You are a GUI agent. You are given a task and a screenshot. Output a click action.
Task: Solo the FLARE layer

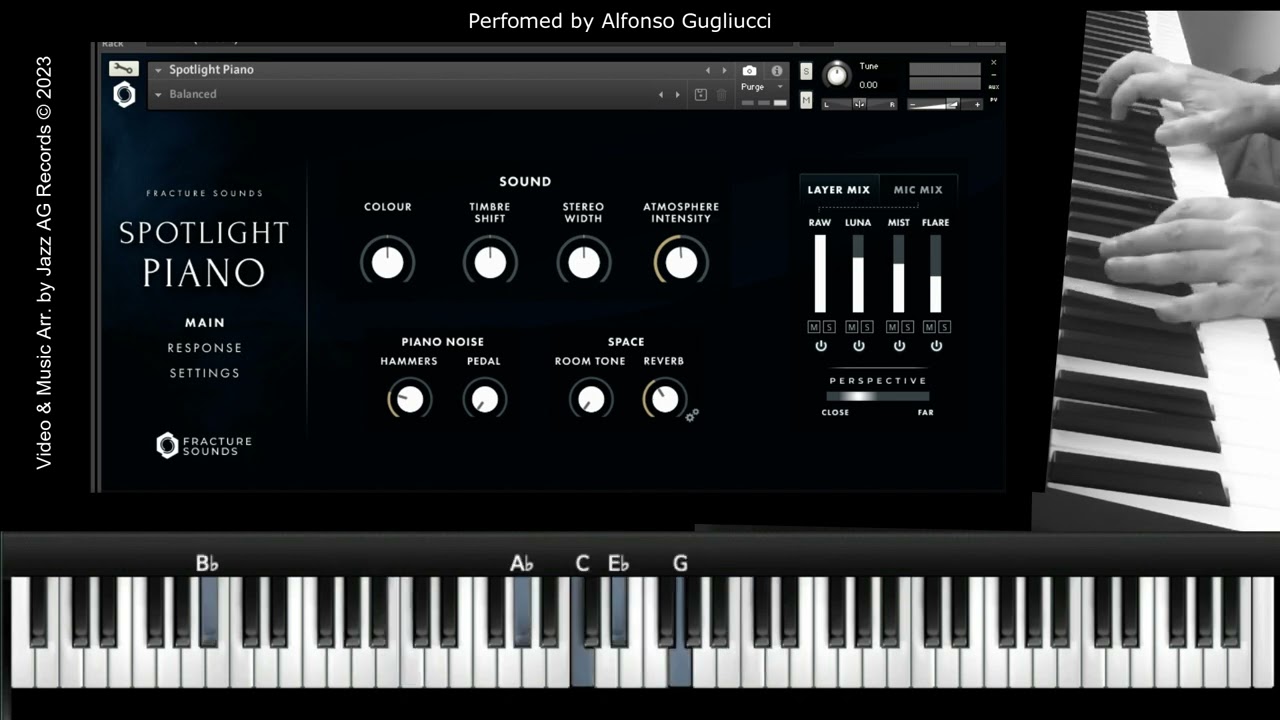click(944, 327)
